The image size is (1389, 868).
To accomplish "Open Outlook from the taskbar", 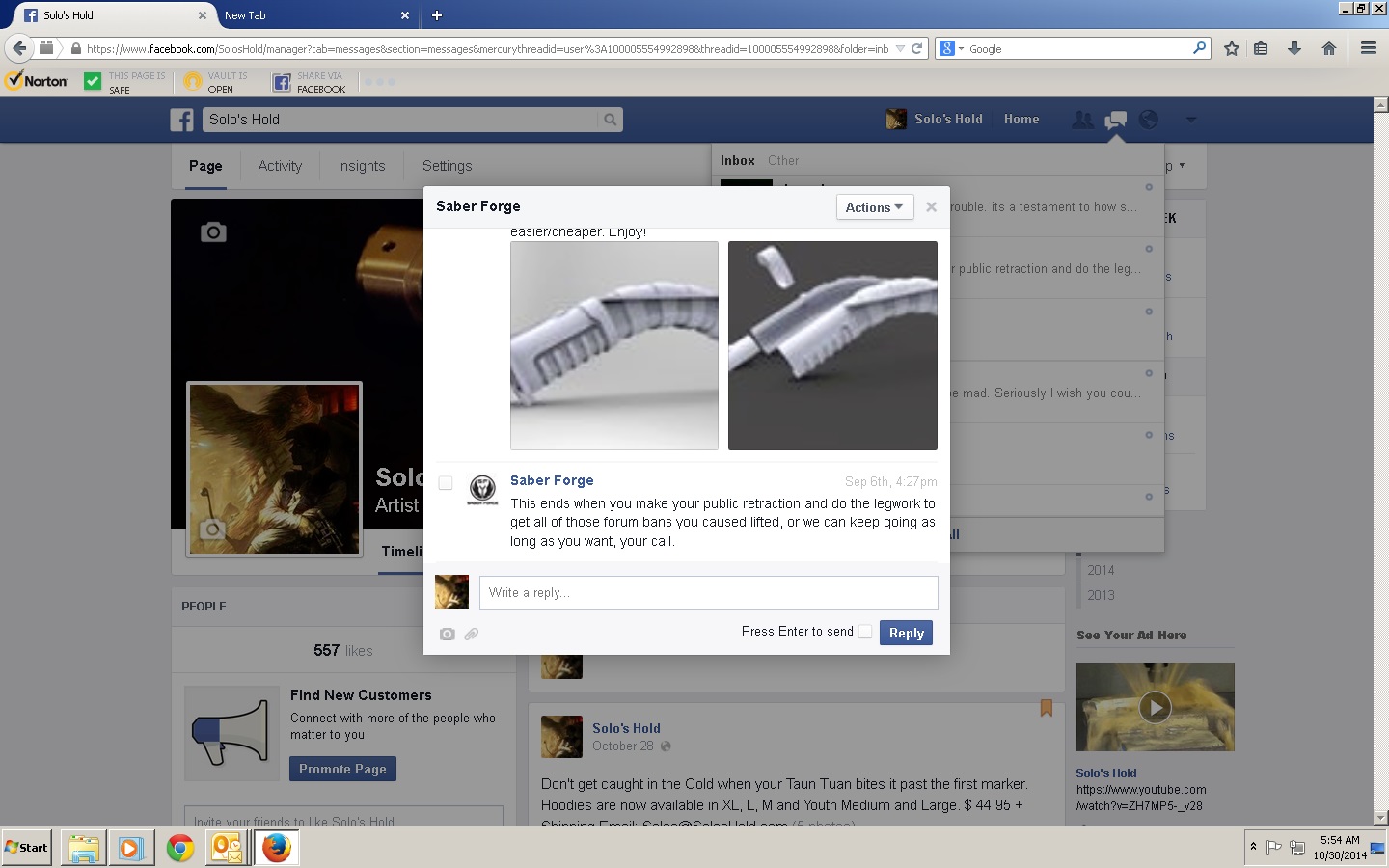I will pyautogui.click(x=227, y=848).
